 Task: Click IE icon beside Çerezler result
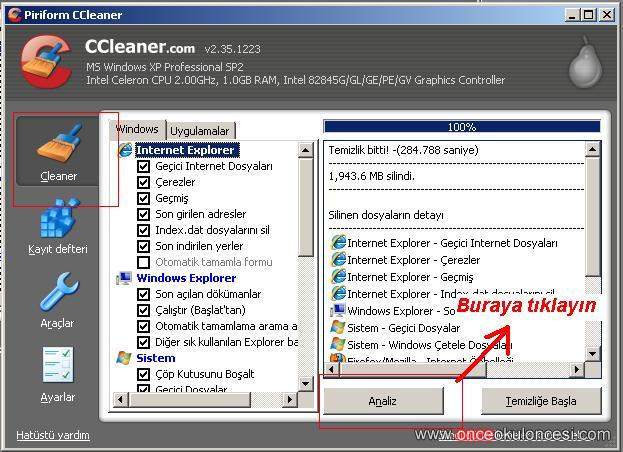click(338, 259)
